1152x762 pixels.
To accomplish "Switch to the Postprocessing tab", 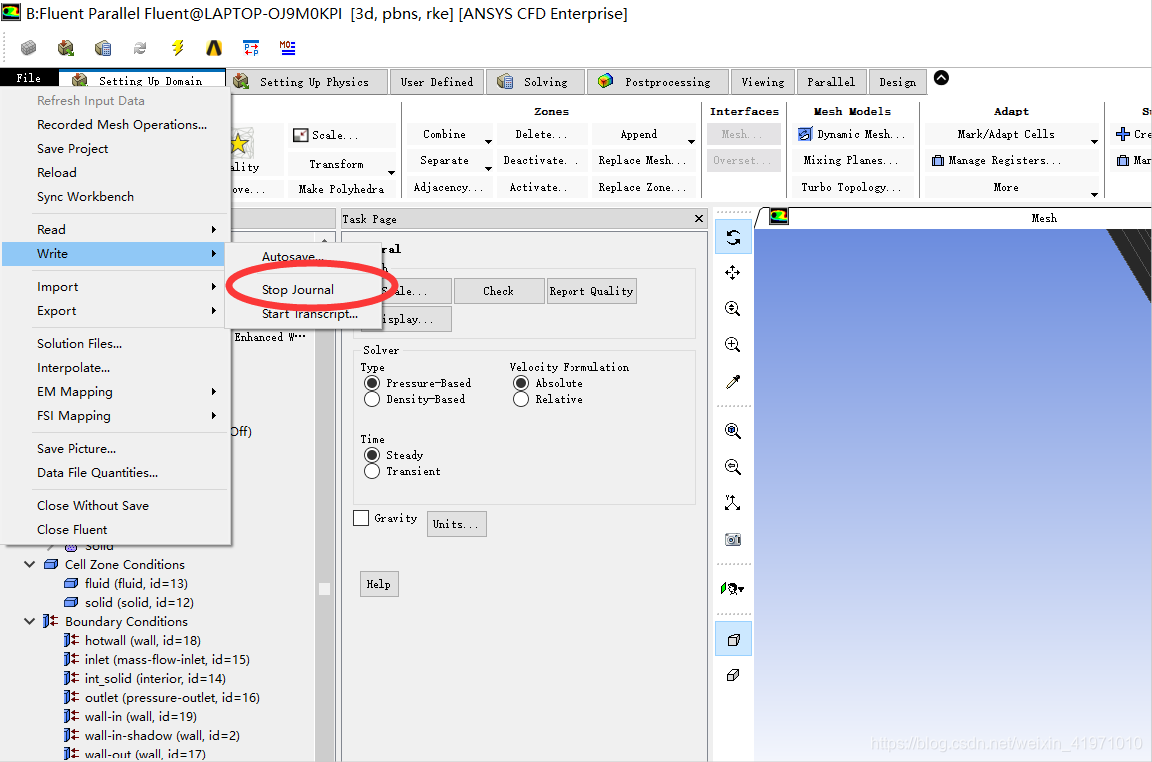I will (x=658, y=82).
